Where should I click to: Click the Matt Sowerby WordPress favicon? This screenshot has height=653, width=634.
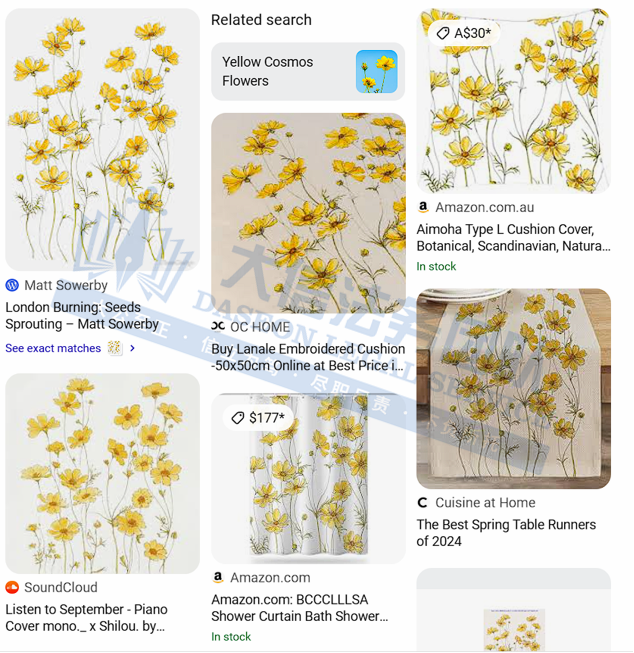pos(12,285)
